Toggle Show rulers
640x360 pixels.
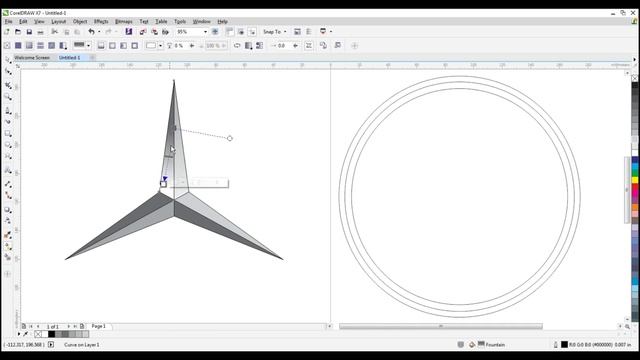(x=230, y=31)
